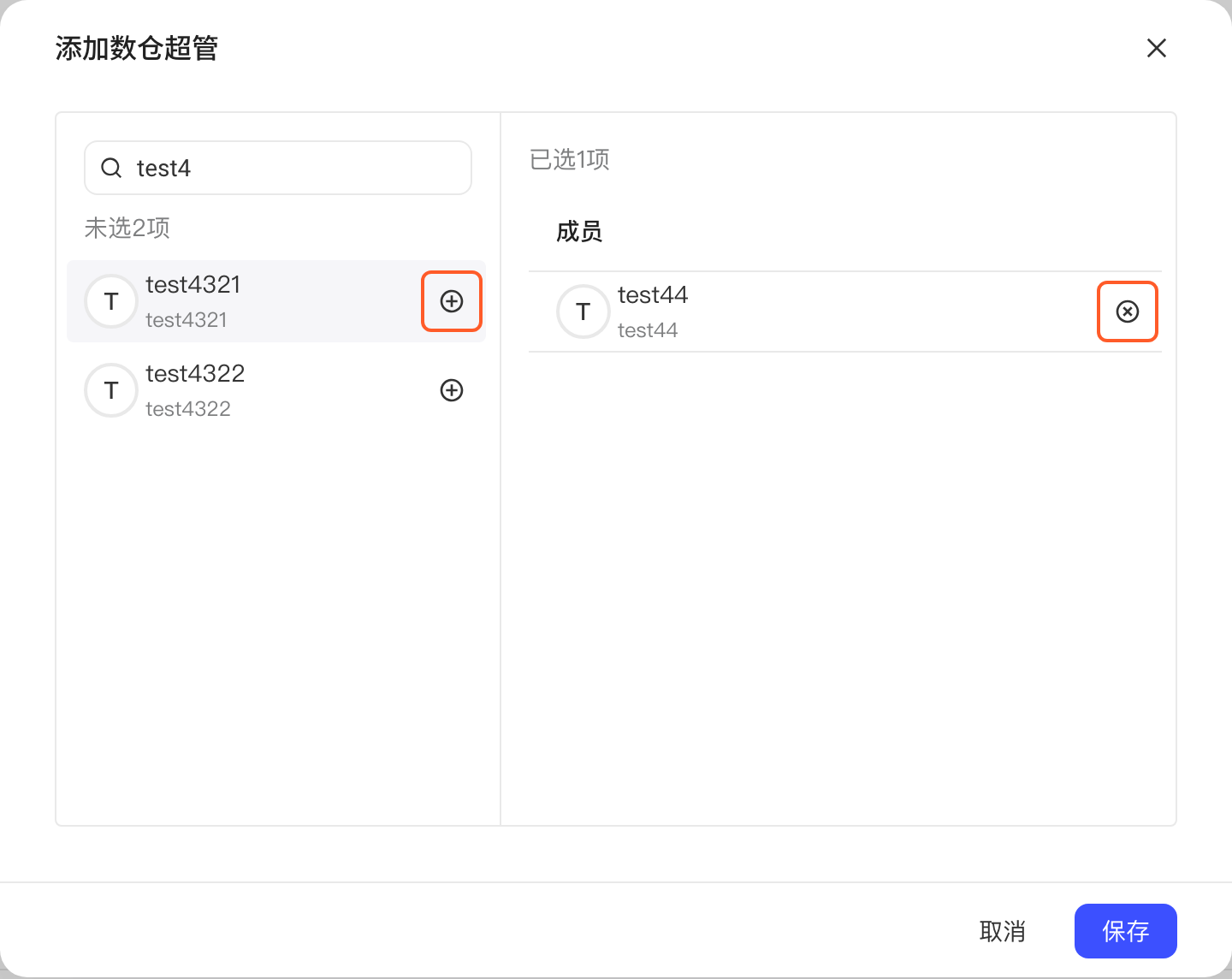Image resolution: width=1232 pixels, height=979 pixels.
Task: Select the test4322 user name
Action: tap(195, 373)
